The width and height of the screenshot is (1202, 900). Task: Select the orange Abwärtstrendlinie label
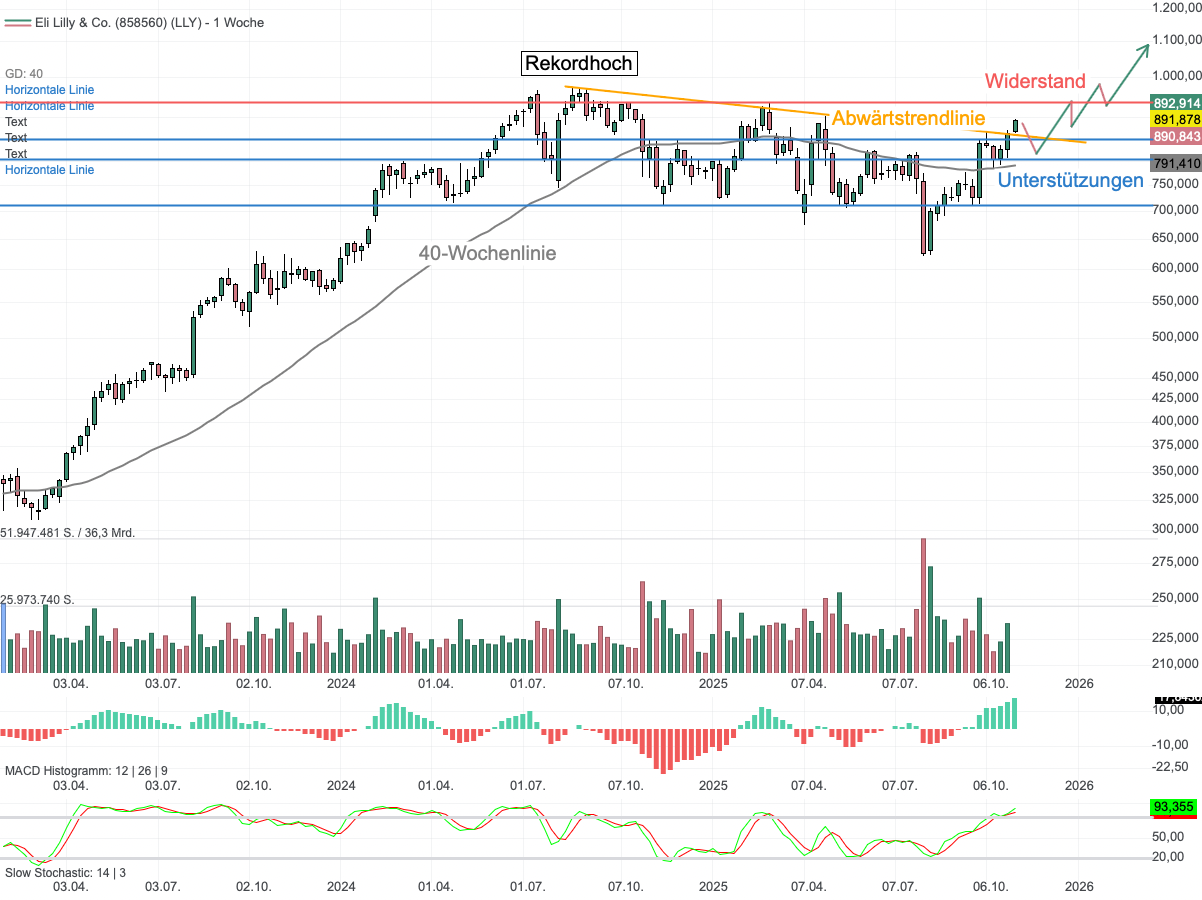point(909,118)
